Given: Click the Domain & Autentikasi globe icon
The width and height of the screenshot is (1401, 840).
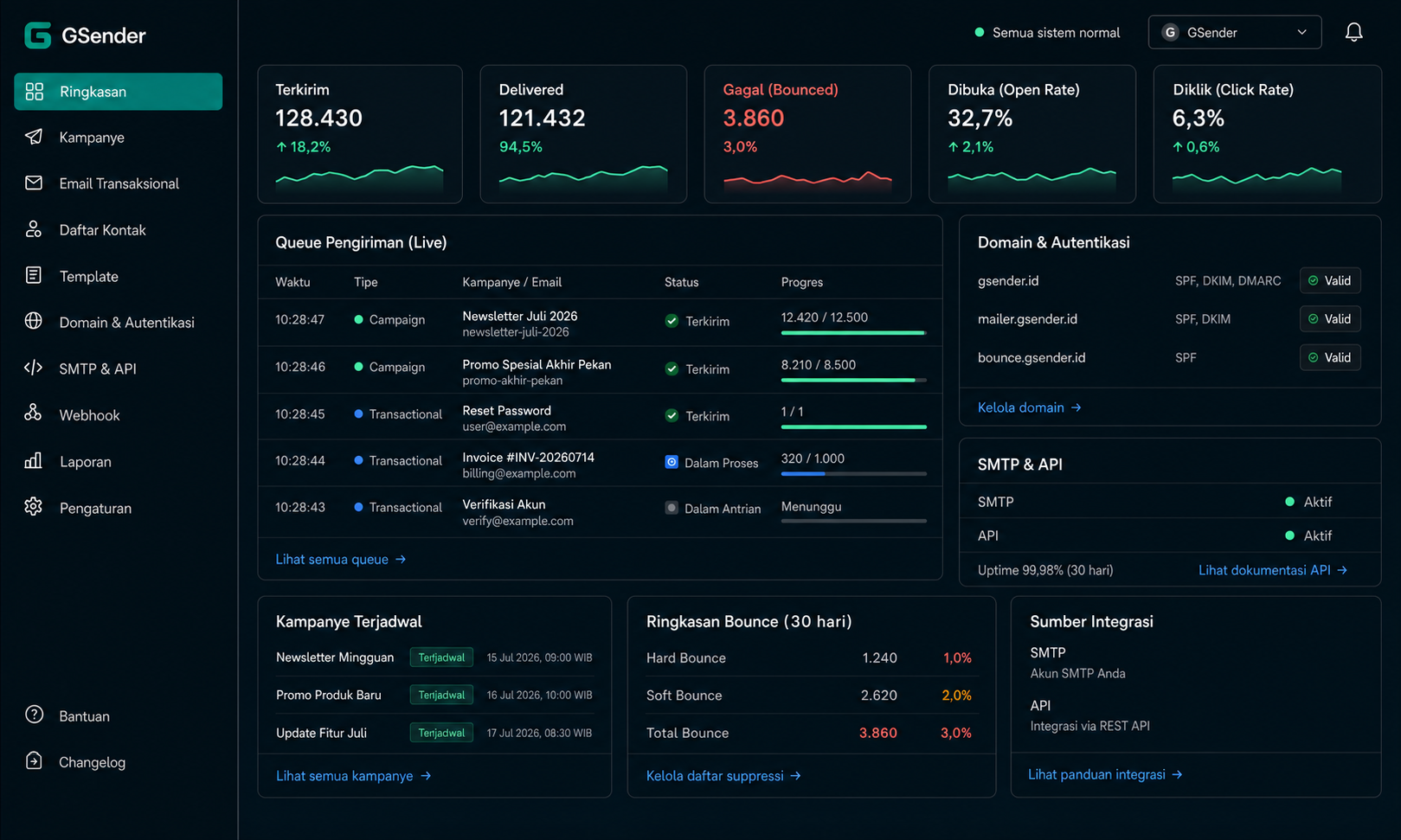Looking at the screenshot, I should (x=34, y=321).
